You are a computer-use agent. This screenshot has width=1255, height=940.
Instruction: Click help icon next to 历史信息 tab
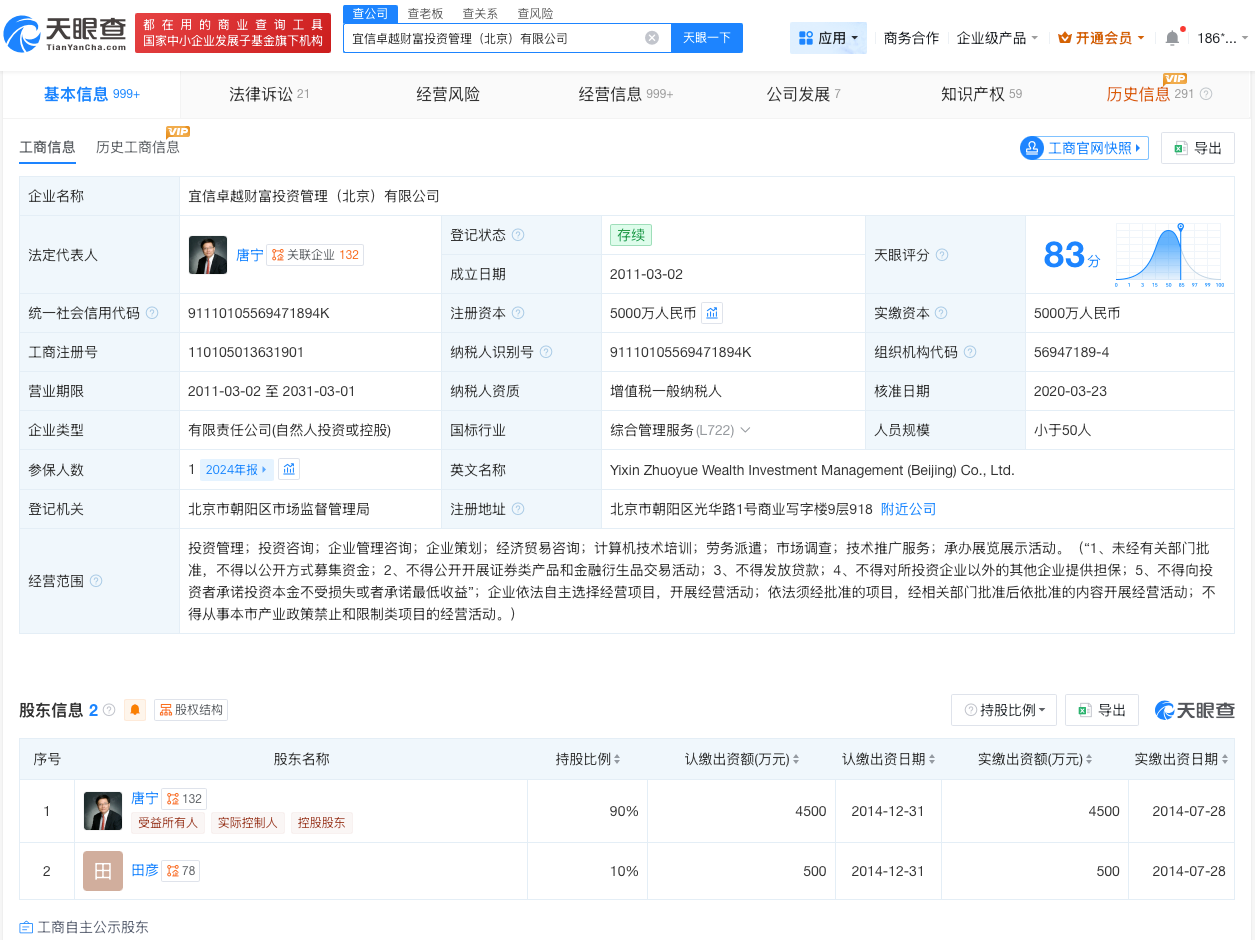1206,94
